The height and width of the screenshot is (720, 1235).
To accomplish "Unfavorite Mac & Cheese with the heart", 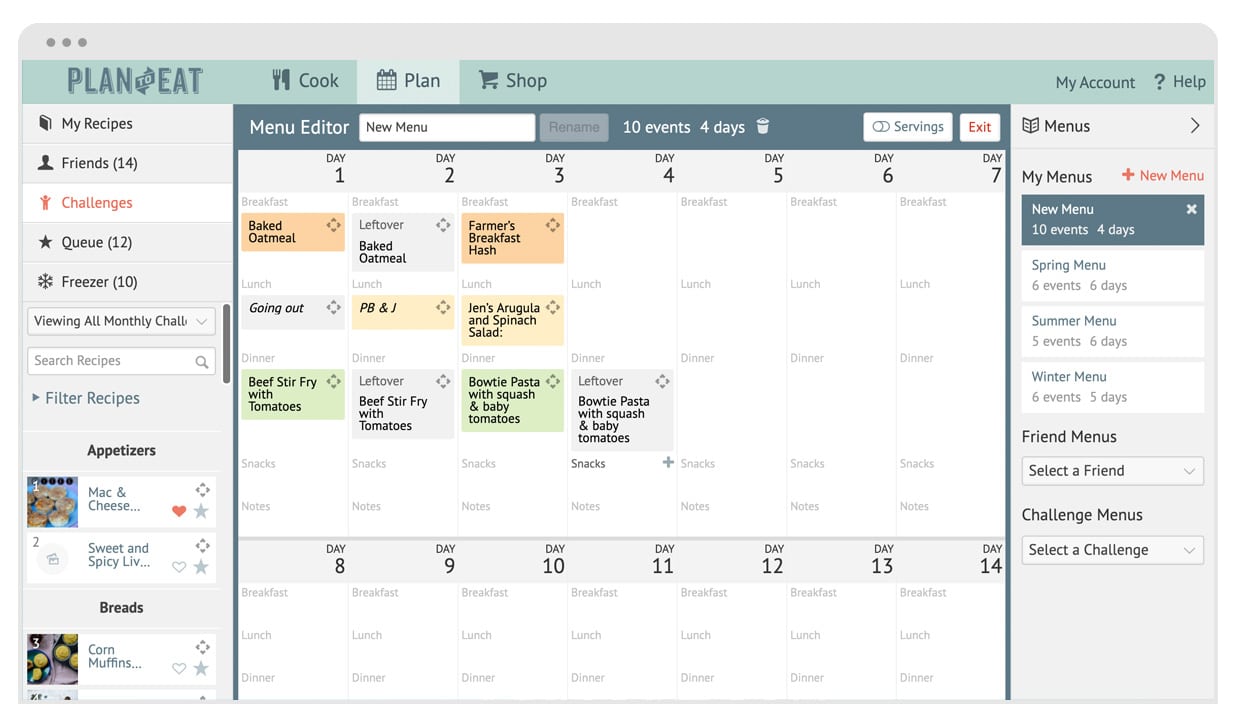I will (x=179, y=511).
